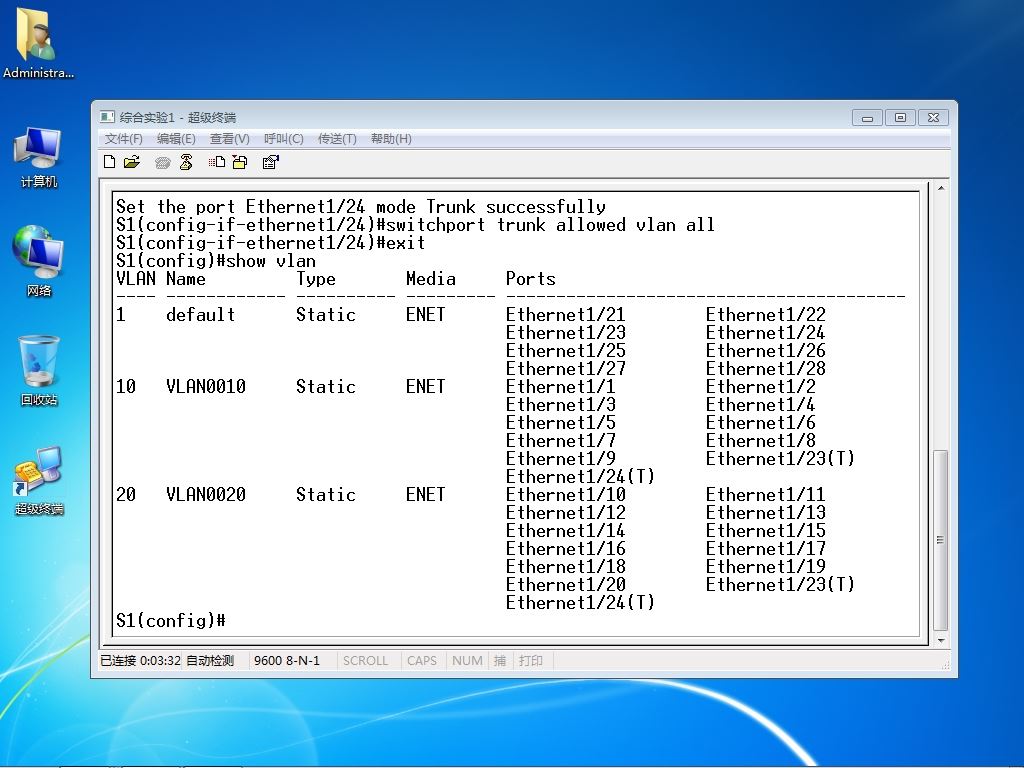Click the 9600 8-N-1 status entry

pos(287,660)
